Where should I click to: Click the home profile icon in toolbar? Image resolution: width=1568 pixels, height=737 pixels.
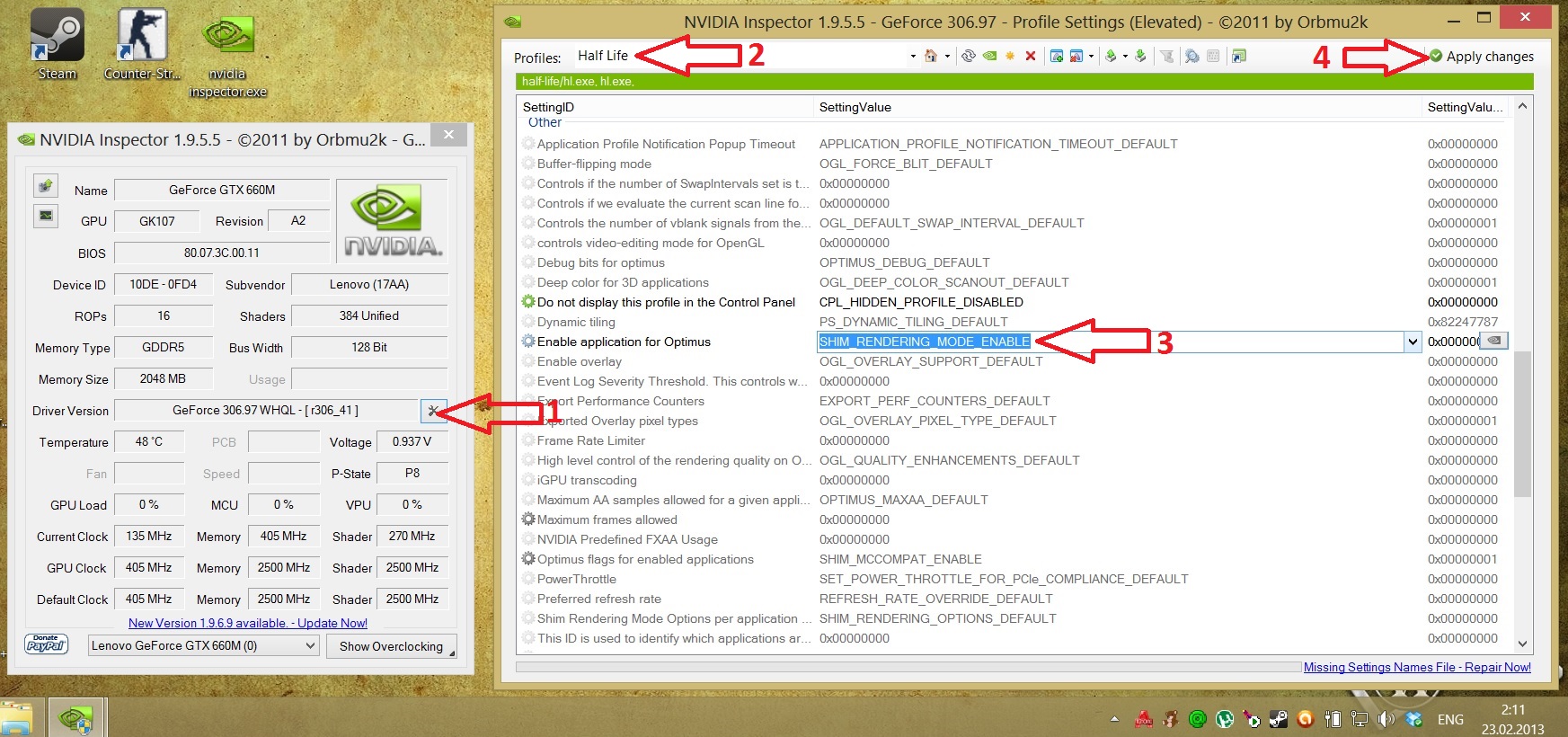point(931,56)
